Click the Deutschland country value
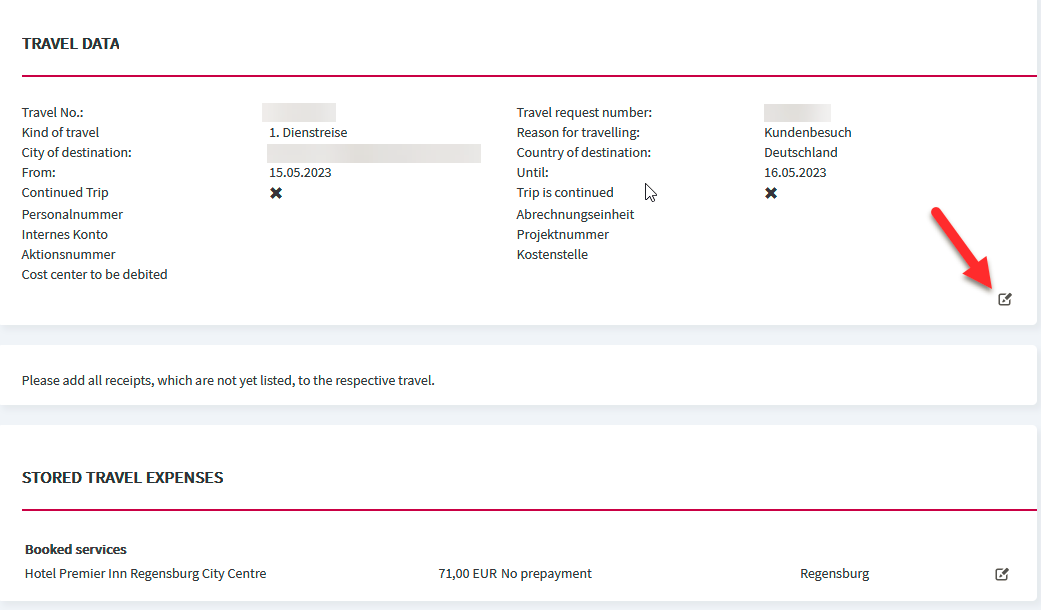The height and width of the screenshot is (610, 1041). [x=801, y=153]
